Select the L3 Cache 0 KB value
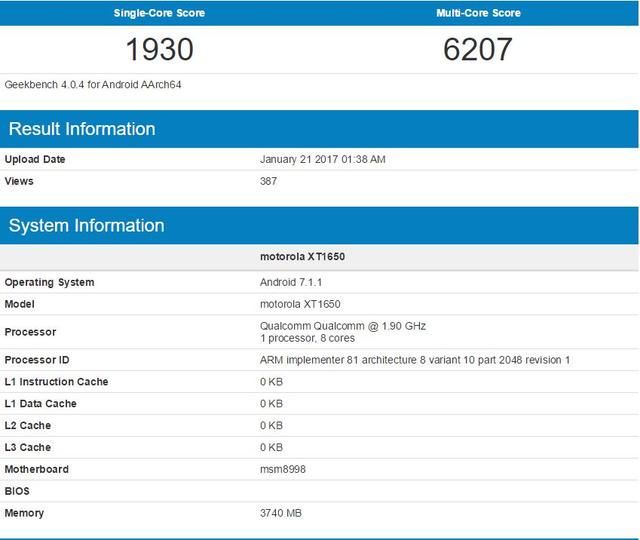640x540 pixels. point(271,447)
